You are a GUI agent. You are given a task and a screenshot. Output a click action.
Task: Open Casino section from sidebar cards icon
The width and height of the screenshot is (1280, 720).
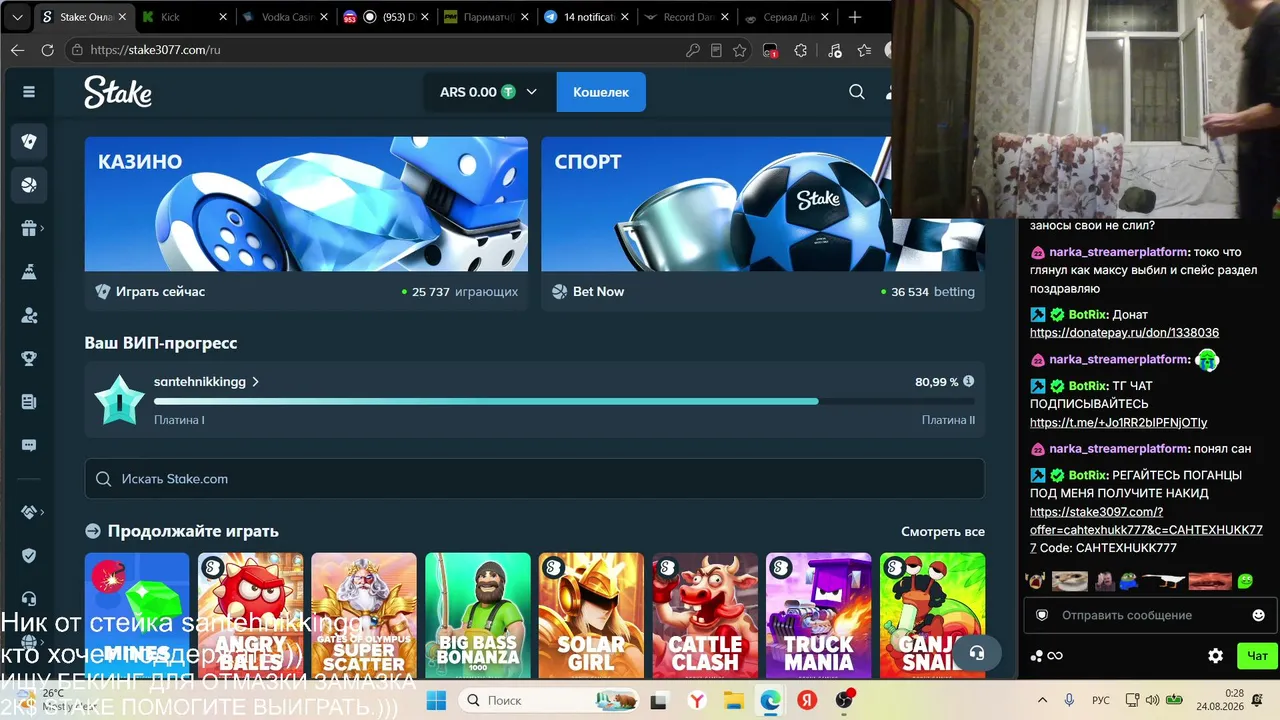point(29,141)
